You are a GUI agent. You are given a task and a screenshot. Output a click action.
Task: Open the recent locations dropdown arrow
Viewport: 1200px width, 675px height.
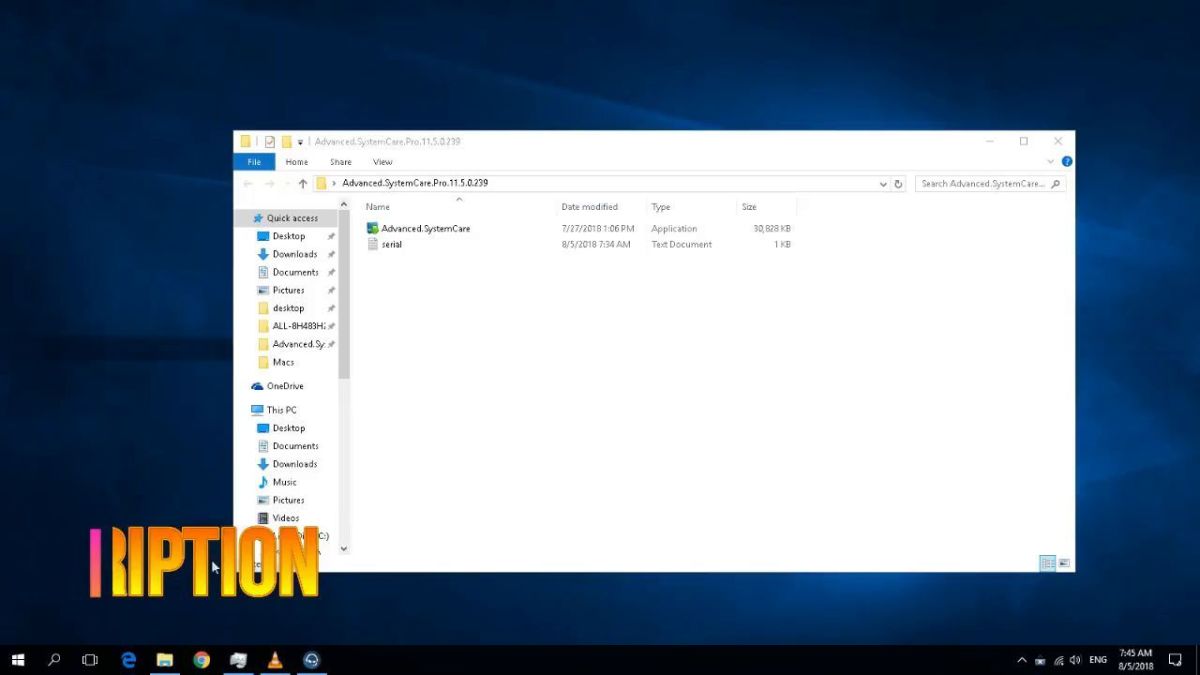coord(287,184)
